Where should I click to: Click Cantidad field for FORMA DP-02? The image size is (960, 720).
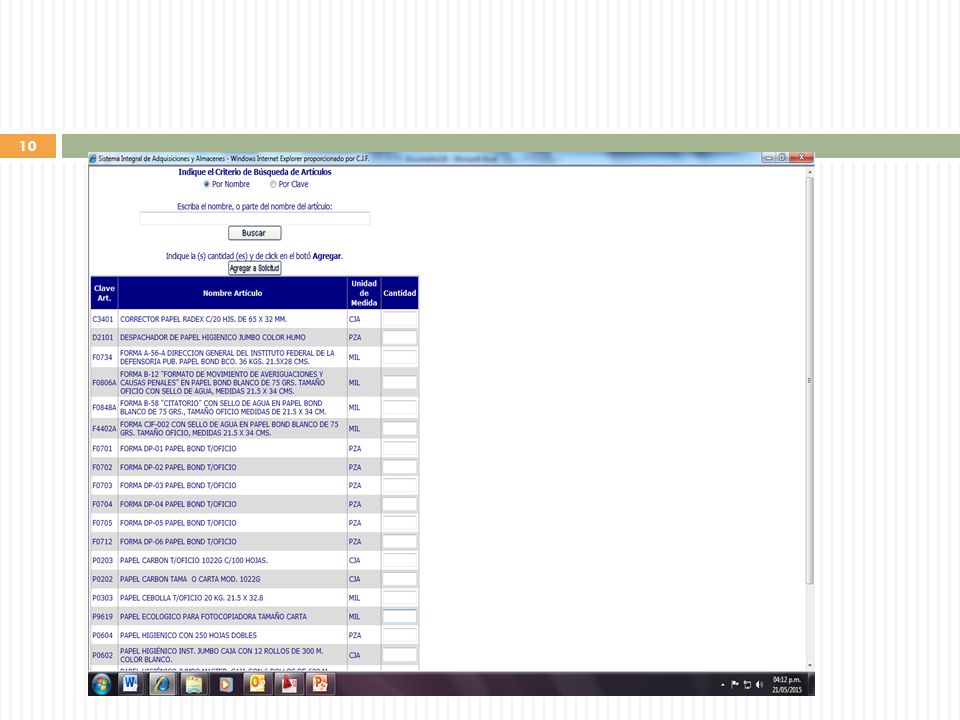(x=399, y=467)
